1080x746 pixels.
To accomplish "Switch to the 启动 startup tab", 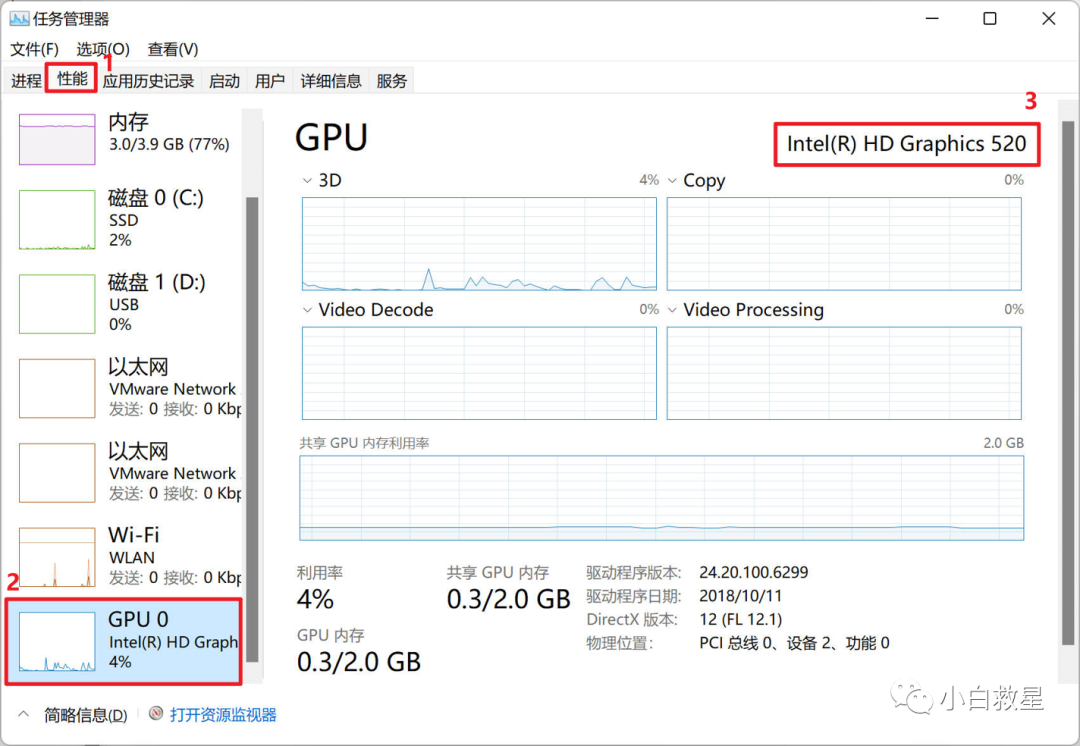I will (224, 81).
